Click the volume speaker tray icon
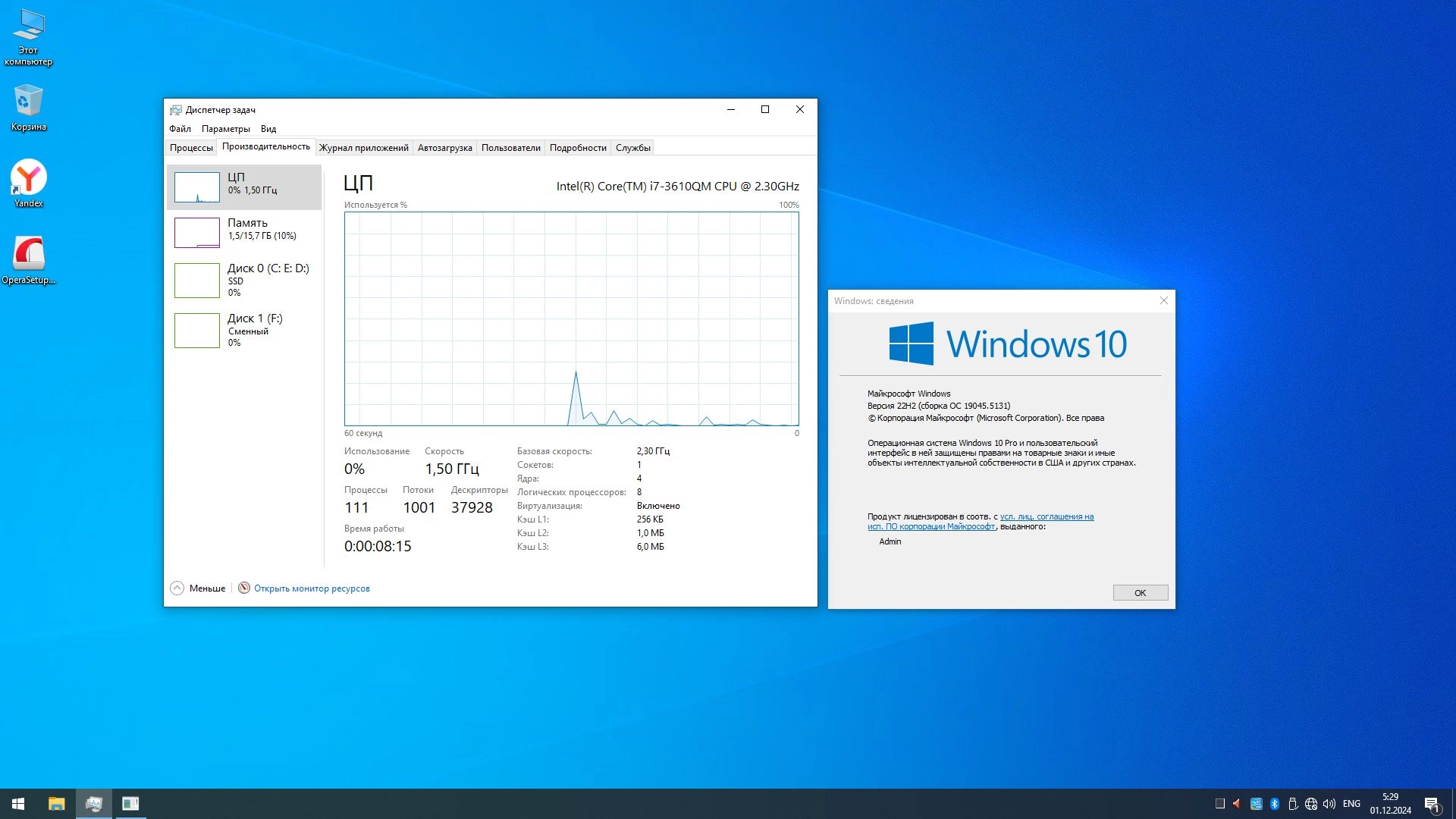The width and height of the screenshot is (1456, 819). click(1329, 804)
